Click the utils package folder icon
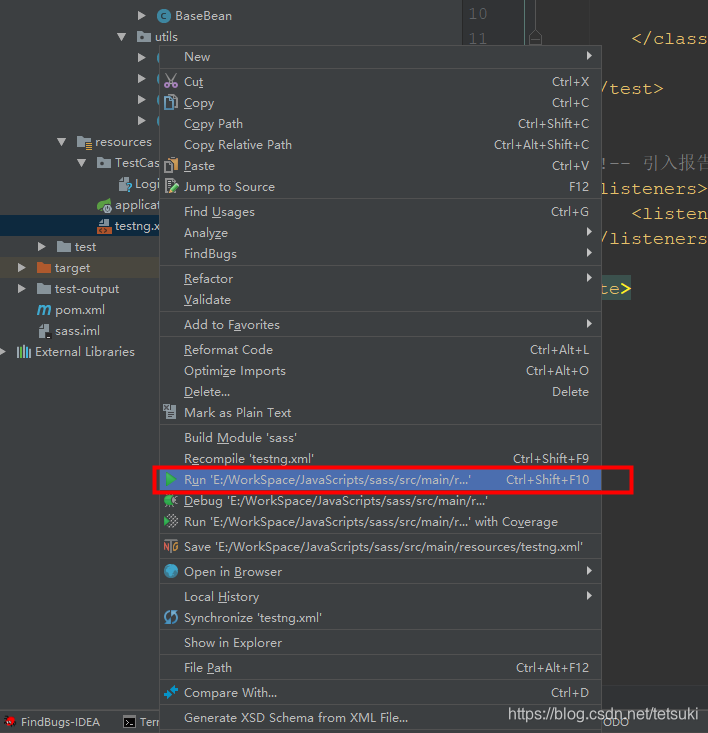 pos(143,36)
